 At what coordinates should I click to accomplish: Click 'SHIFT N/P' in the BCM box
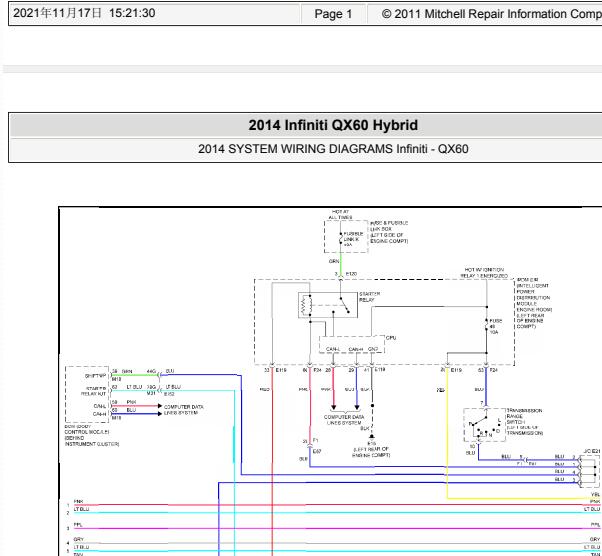click(x=95, y=376)
